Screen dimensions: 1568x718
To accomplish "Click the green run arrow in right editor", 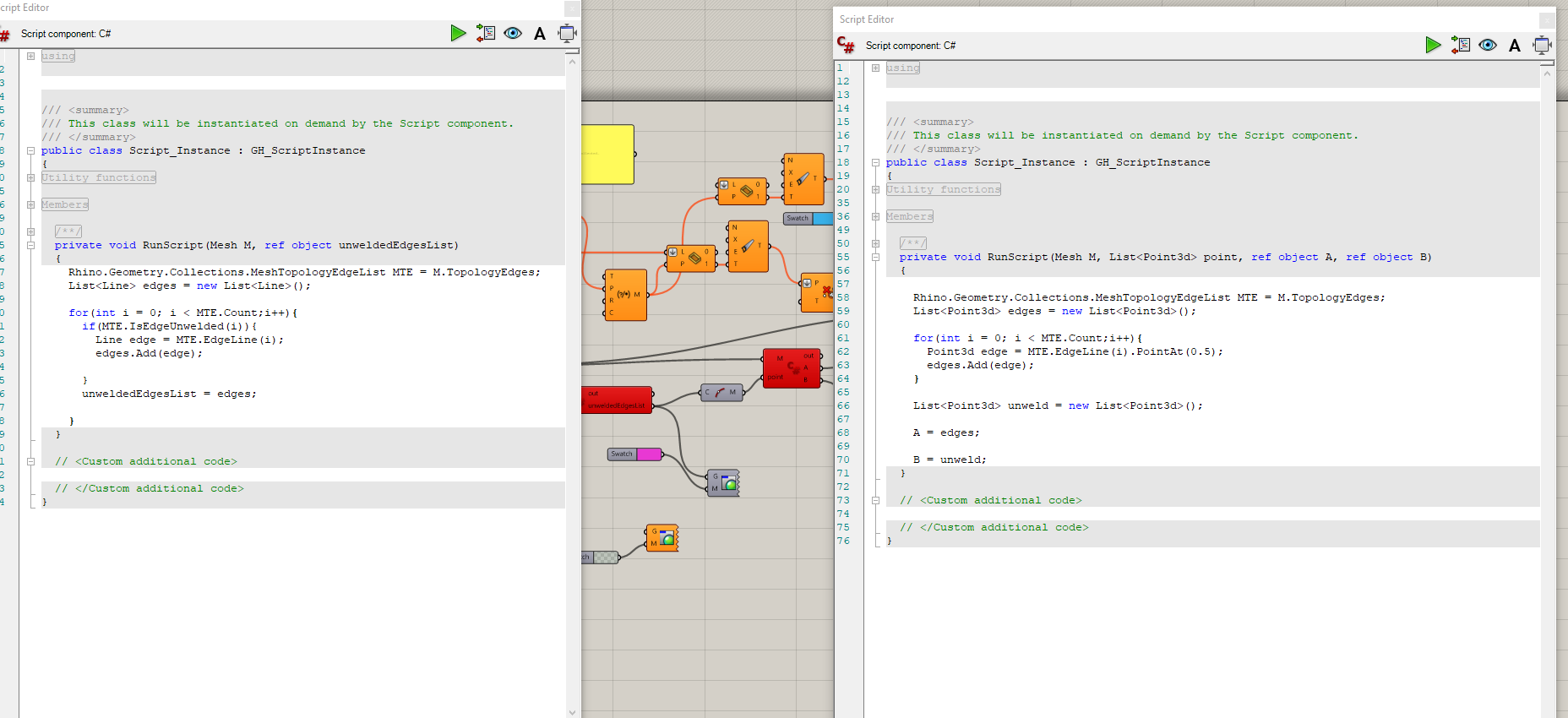I will click(1433, 45).
